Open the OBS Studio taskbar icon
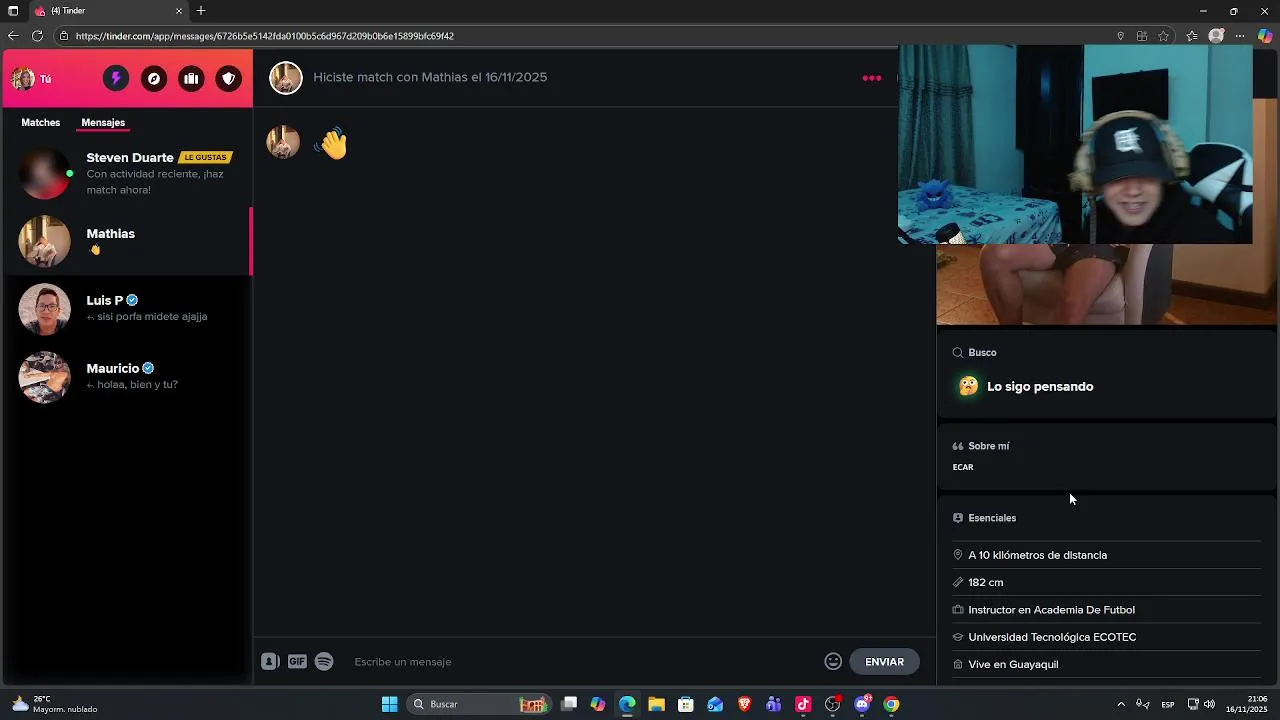 (832, 704)
